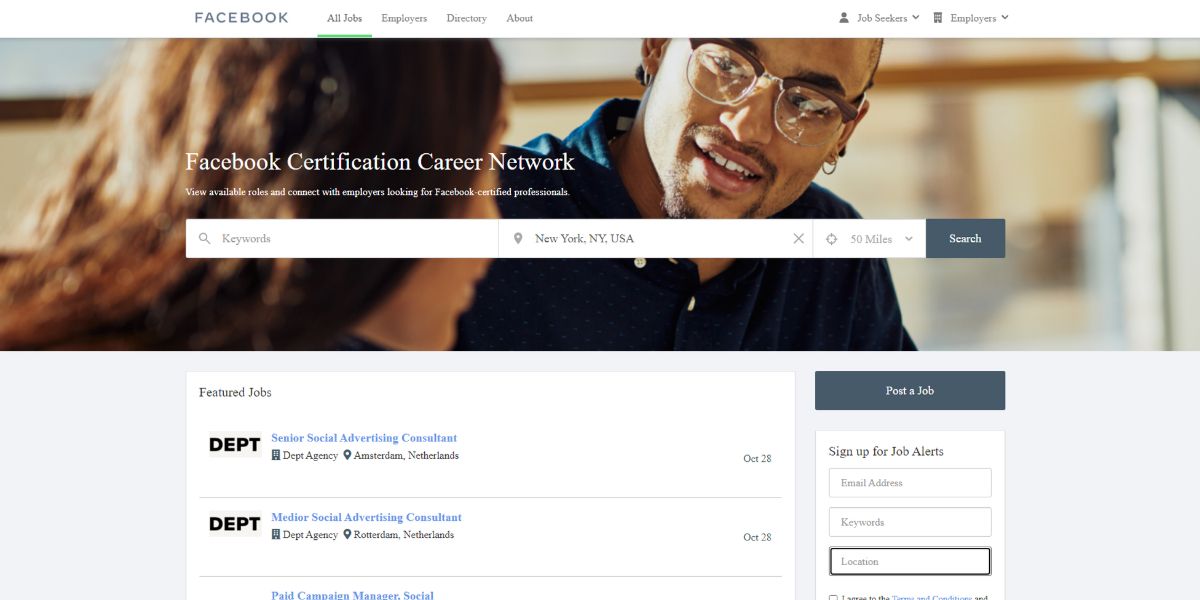Expand the Employers account menu at top right
This screenshot has width=1200, height=600.
pyautogui.click(x=971, y=18)
